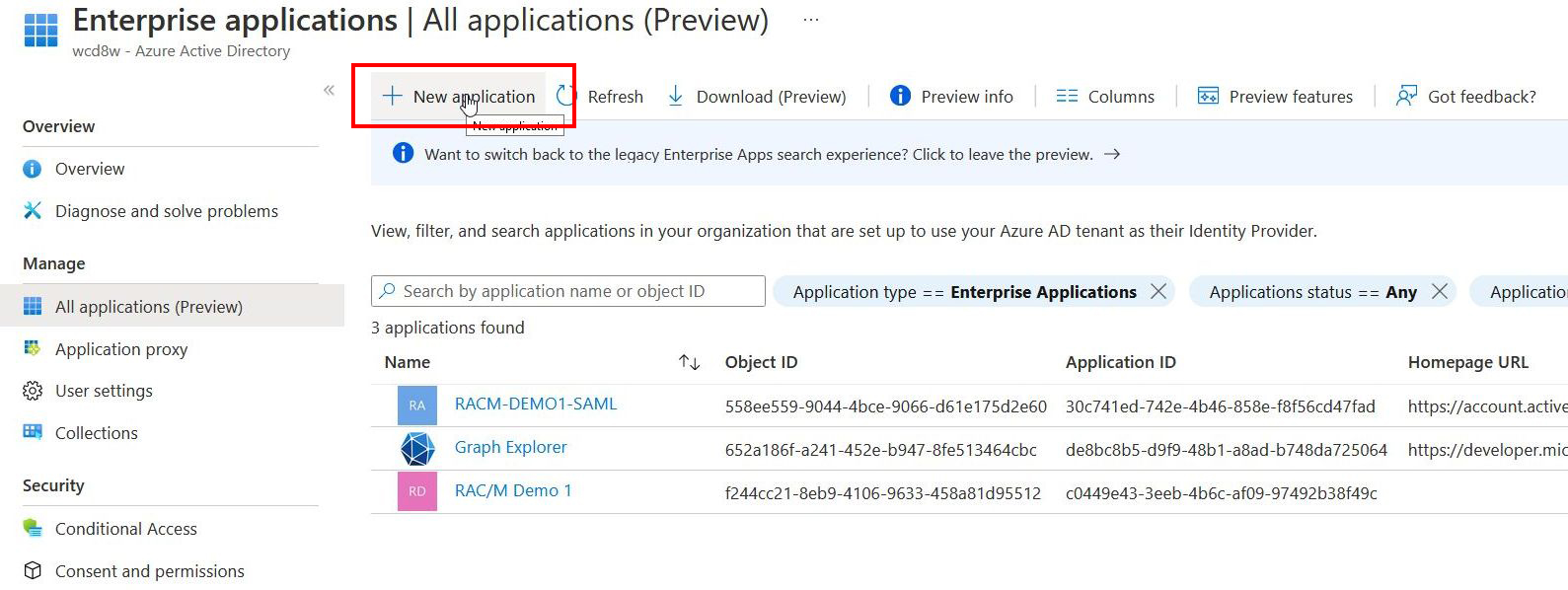Viewport: 1568px width, 590px height.
Task: Follow the arrow to leave the preview
Action: (1112, 154)
